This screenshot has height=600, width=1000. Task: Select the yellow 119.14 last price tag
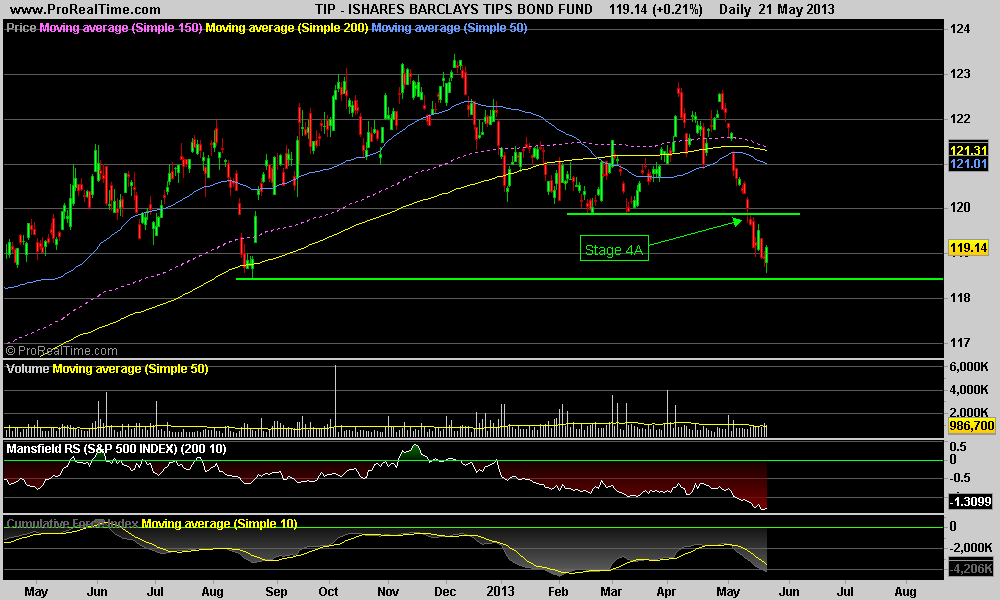point(968,247)
